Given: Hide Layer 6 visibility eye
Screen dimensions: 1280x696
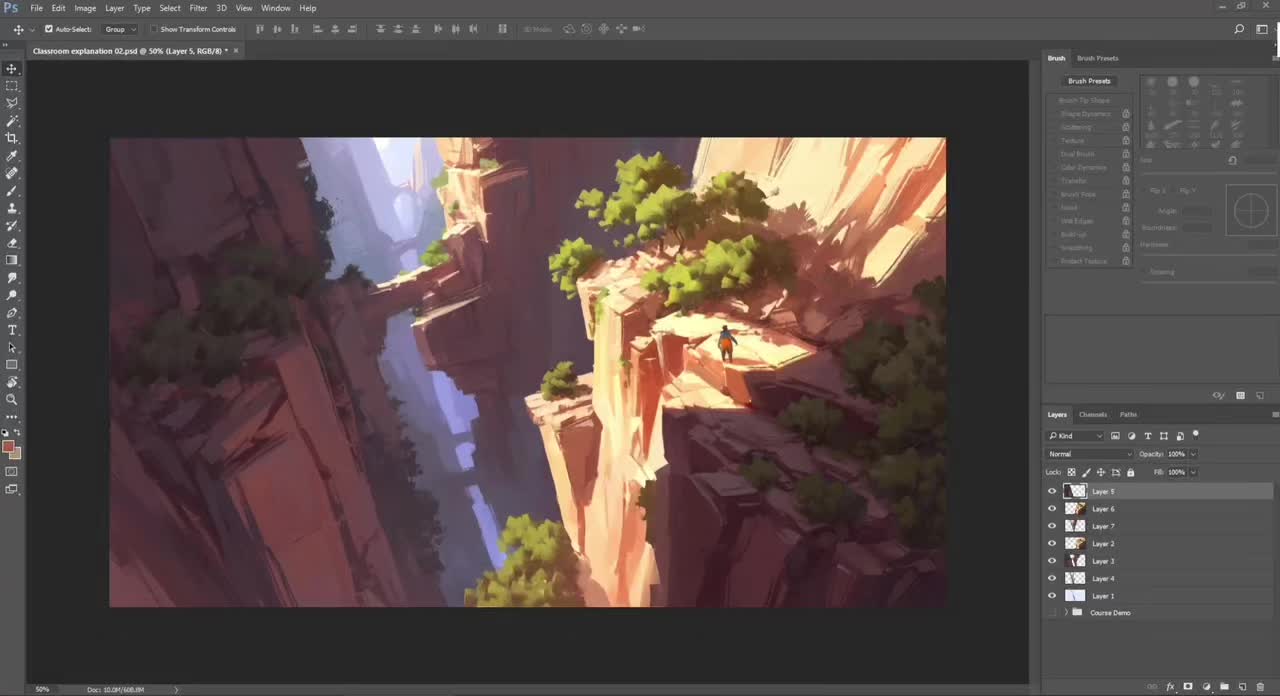Looking at the screenshot, I should pos(1052,509).
